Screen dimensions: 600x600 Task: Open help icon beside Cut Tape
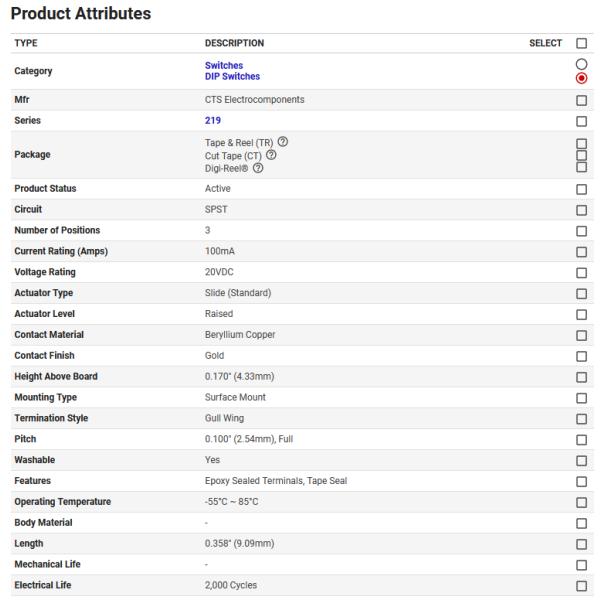coord(271,154)
